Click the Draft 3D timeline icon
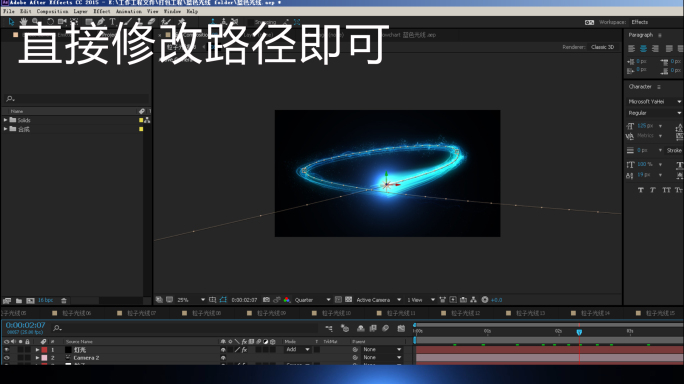The height and width of the screenshot is (384, 684). [x=345, y=328]
